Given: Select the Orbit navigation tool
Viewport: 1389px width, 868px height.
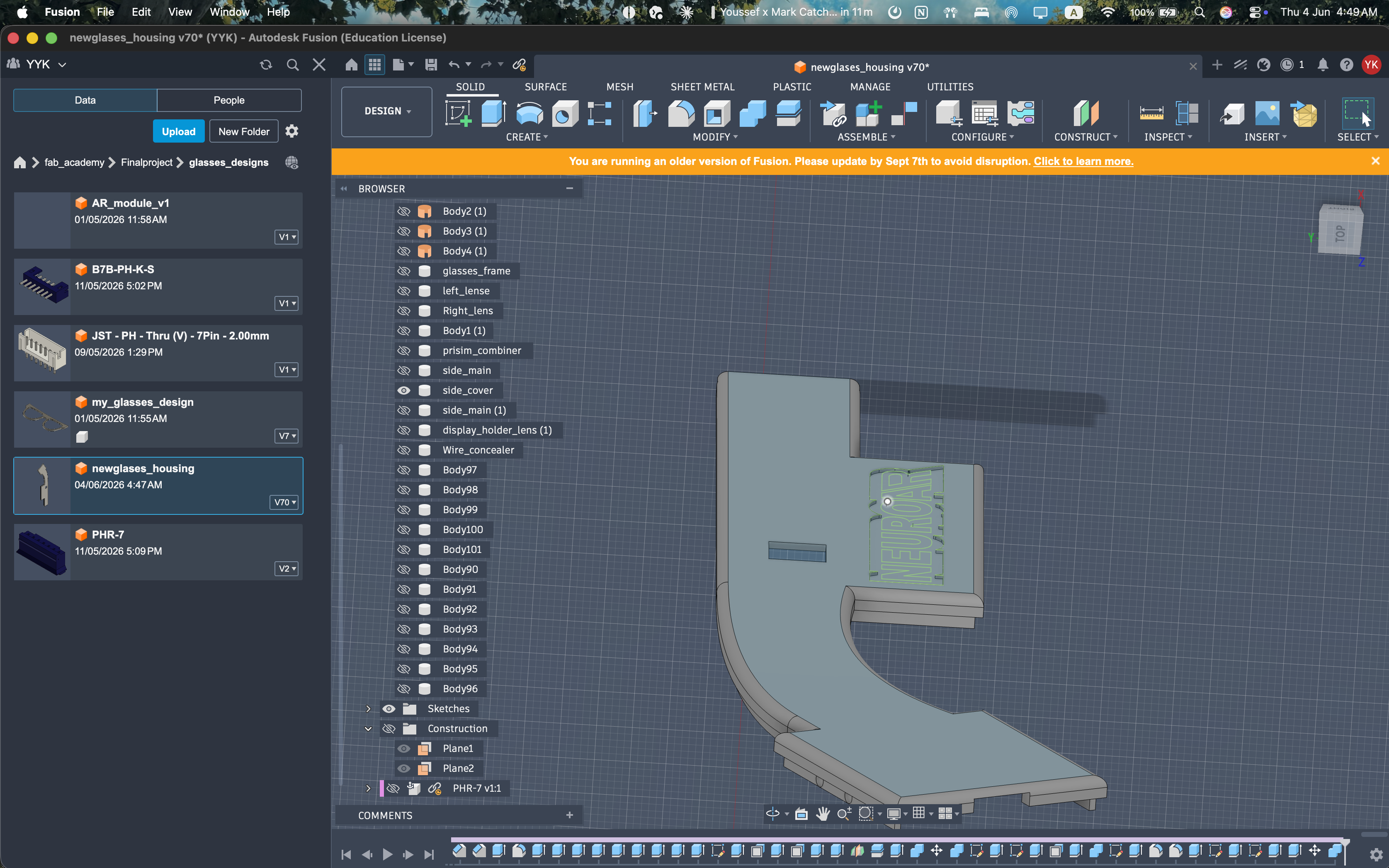Looking at the screenshot, I should [773, 813].
